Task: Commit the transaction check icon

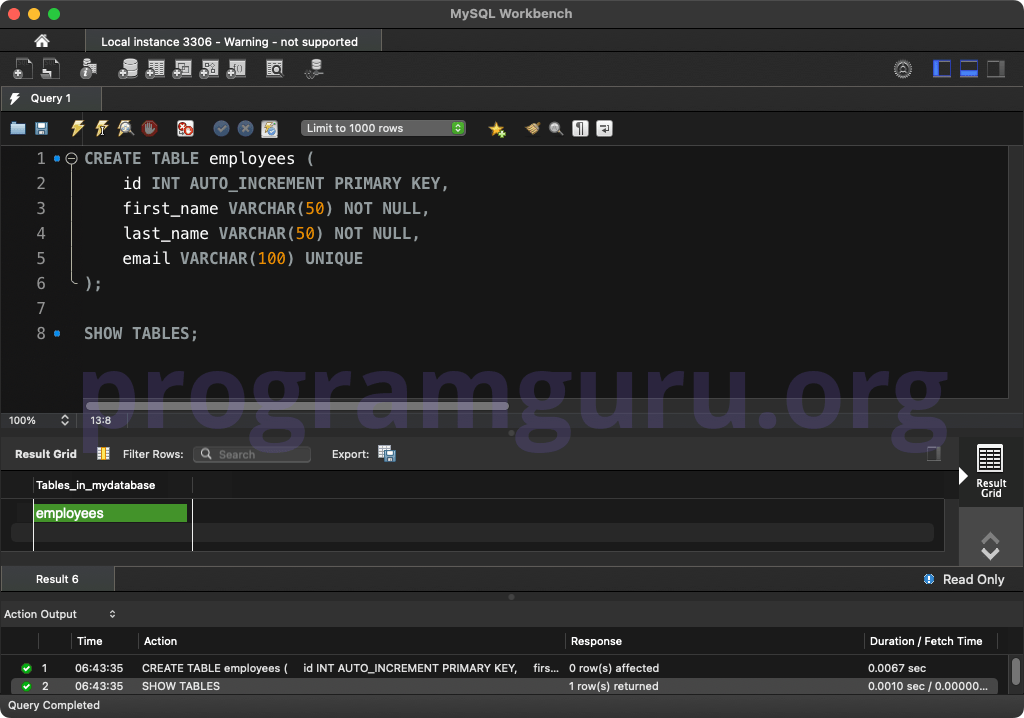Action: (x=221, y=128)
